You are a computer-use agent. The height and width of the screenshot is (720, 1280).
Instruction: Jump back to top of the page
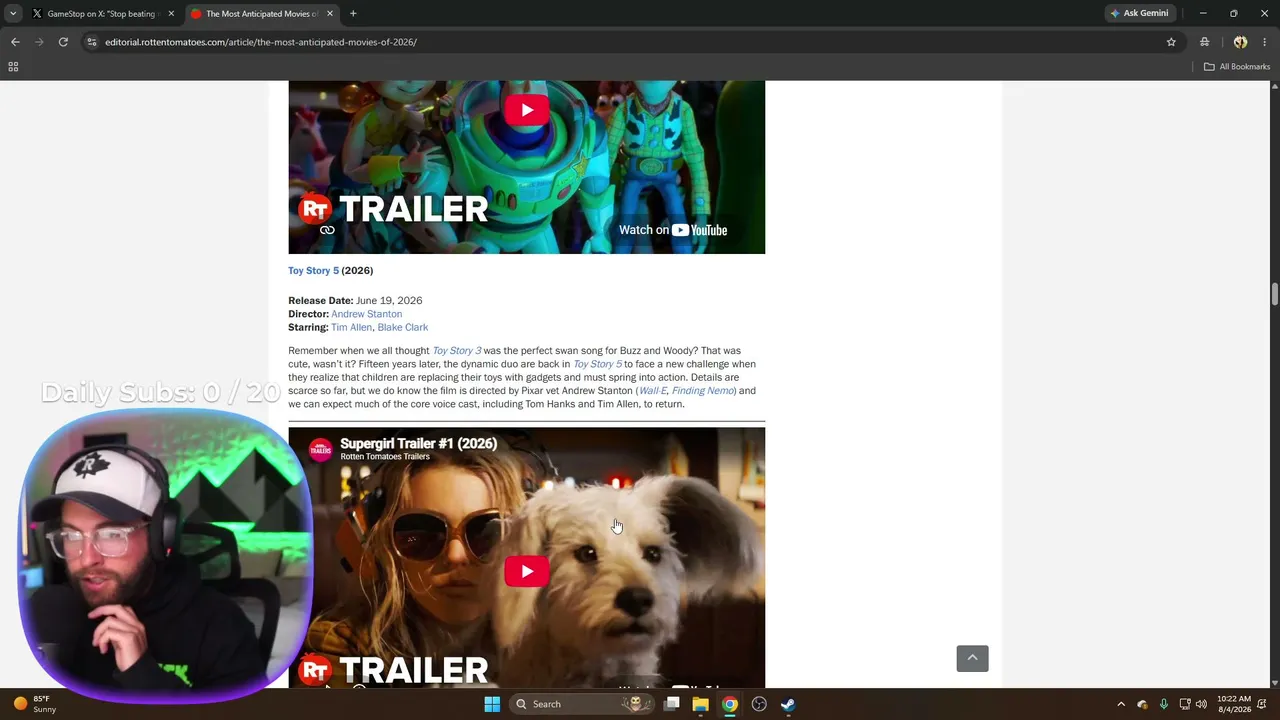(x=972, y=658)
